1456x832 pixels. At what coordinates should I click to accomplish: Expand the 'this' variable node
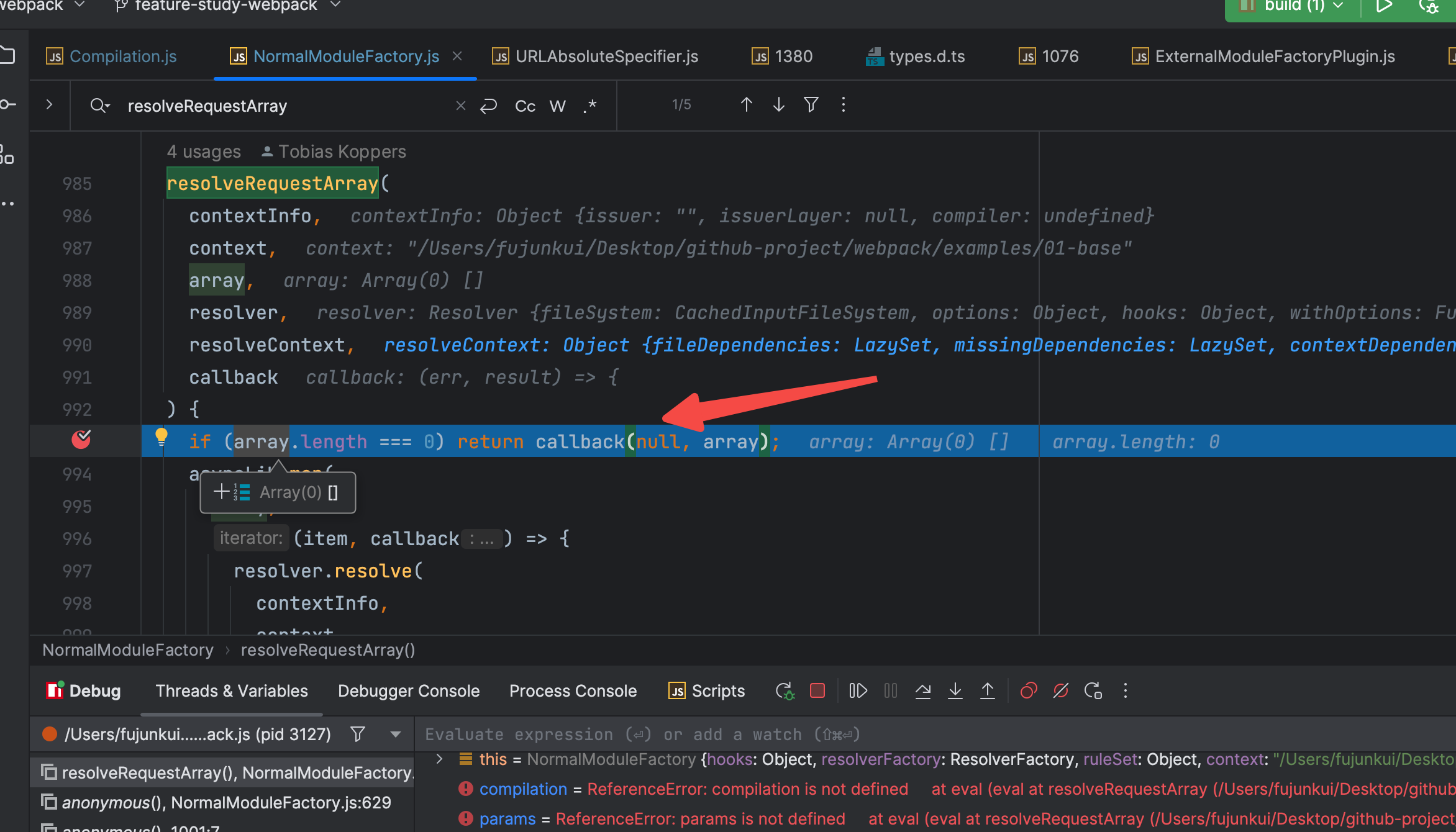click(x=440, y=759)
